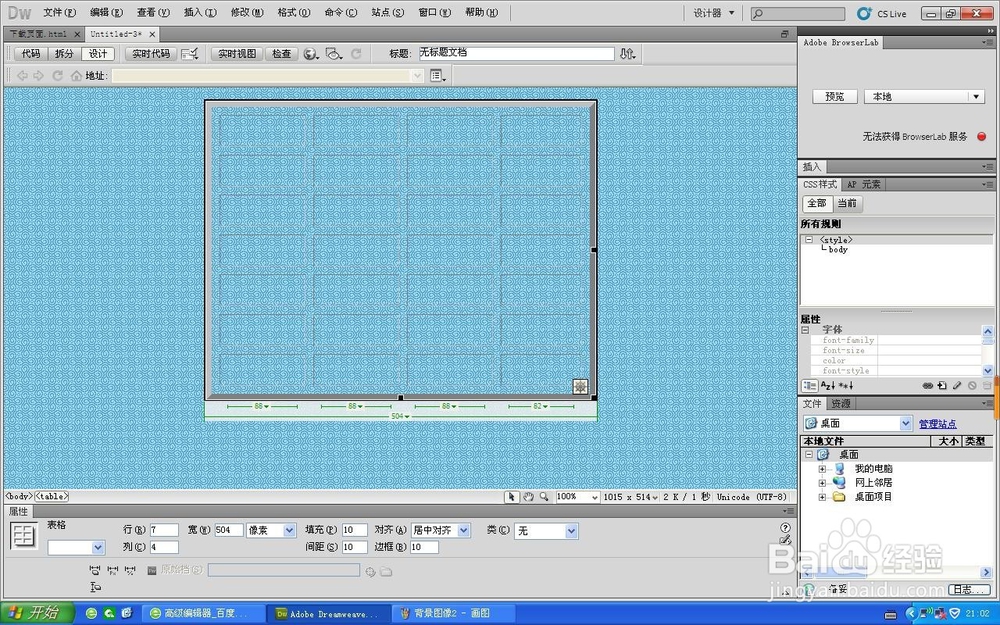The image size is (1000, 625).
Task: Choose the Zoom magnifier tool in status bar
Action: pyautogui.click(x=544, y=497)
